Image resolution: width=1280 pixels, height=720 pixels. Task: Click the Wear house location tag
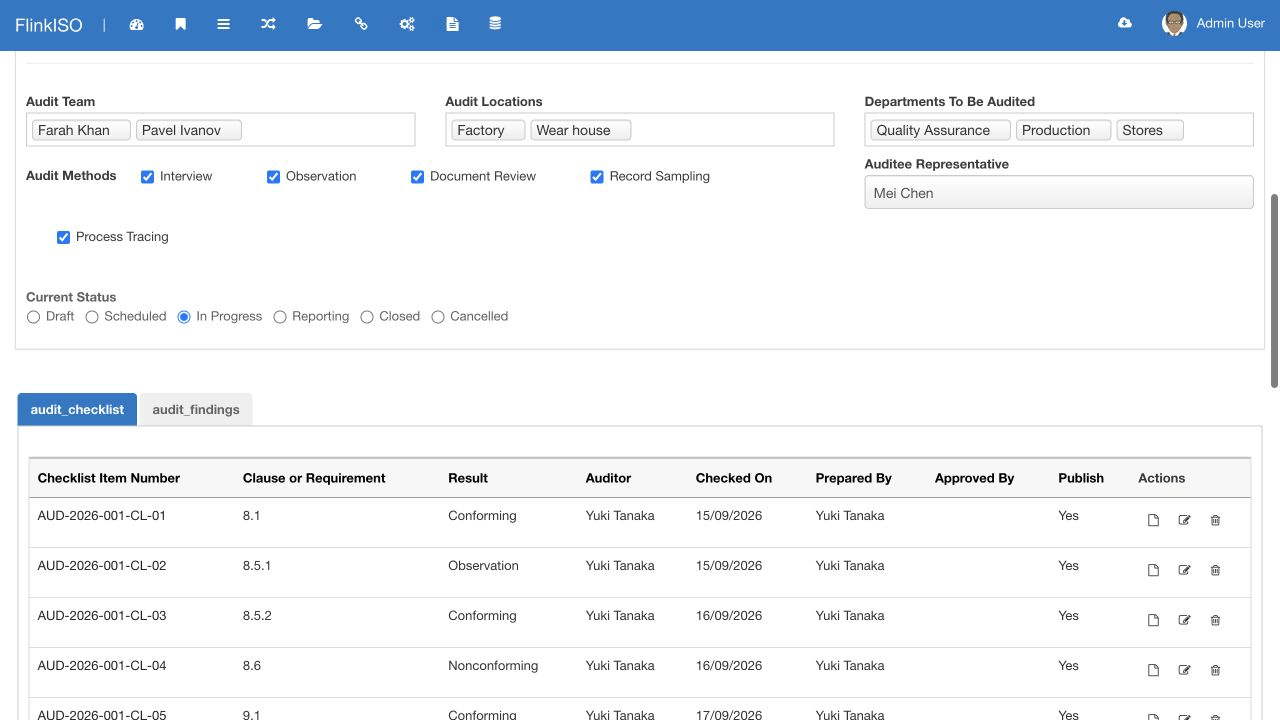(x=580, y=130)
